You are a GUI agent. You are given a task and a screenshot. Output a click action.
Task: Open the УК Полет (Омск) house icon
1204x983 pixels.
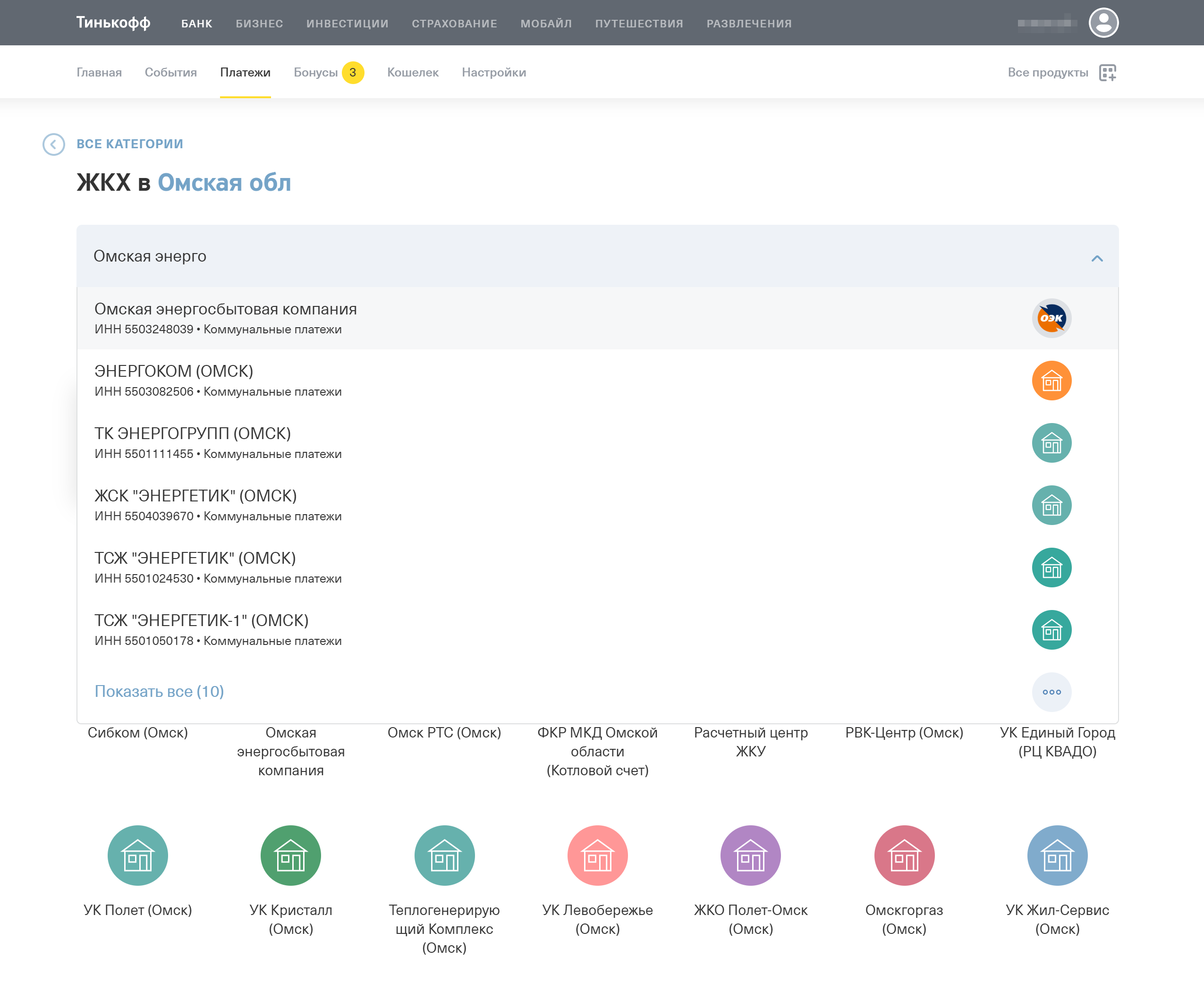(137, 856)
